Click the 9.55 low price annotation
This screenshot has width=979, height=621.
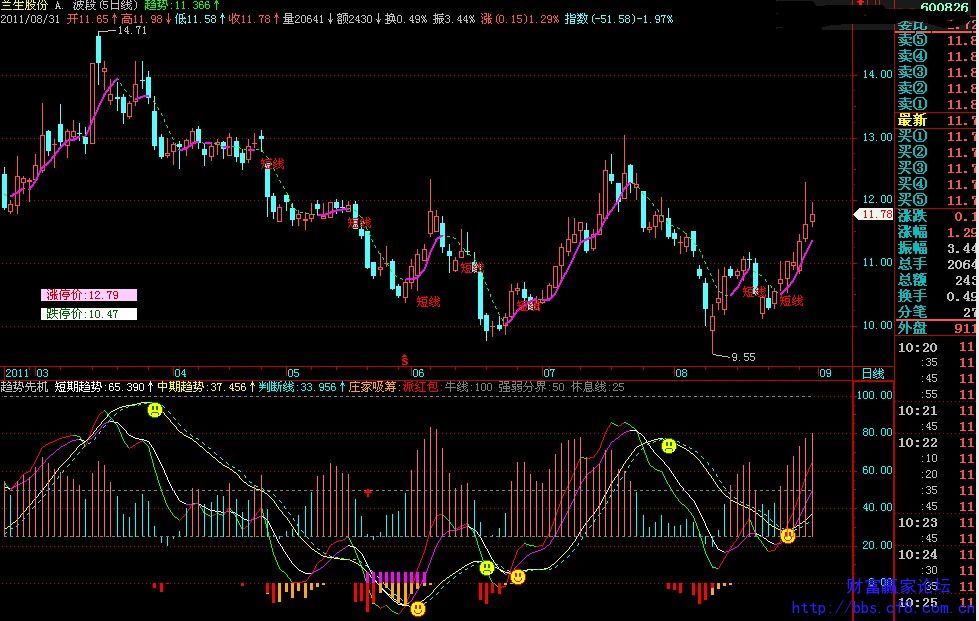742,357
